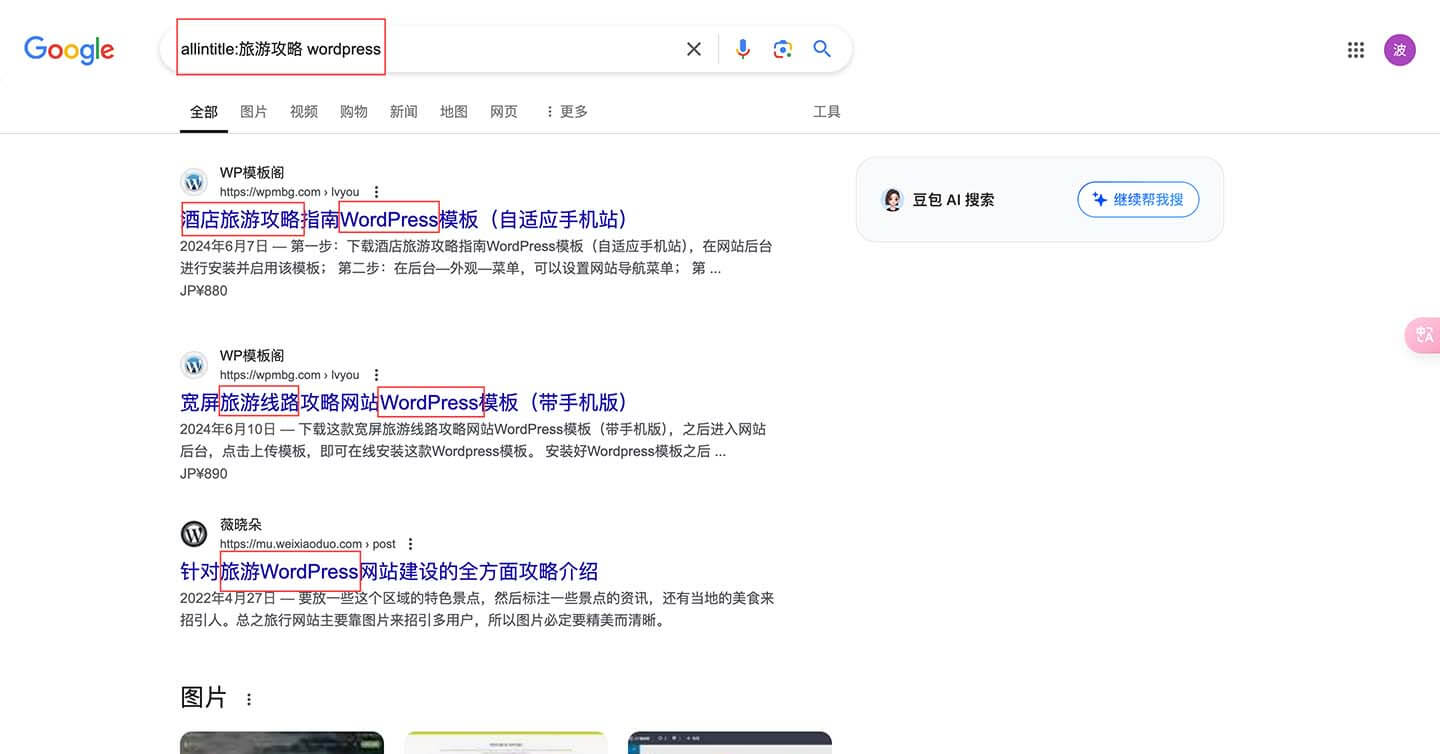Open options menu beside mu.weixiaoduo.com URL

click(410, 544)
